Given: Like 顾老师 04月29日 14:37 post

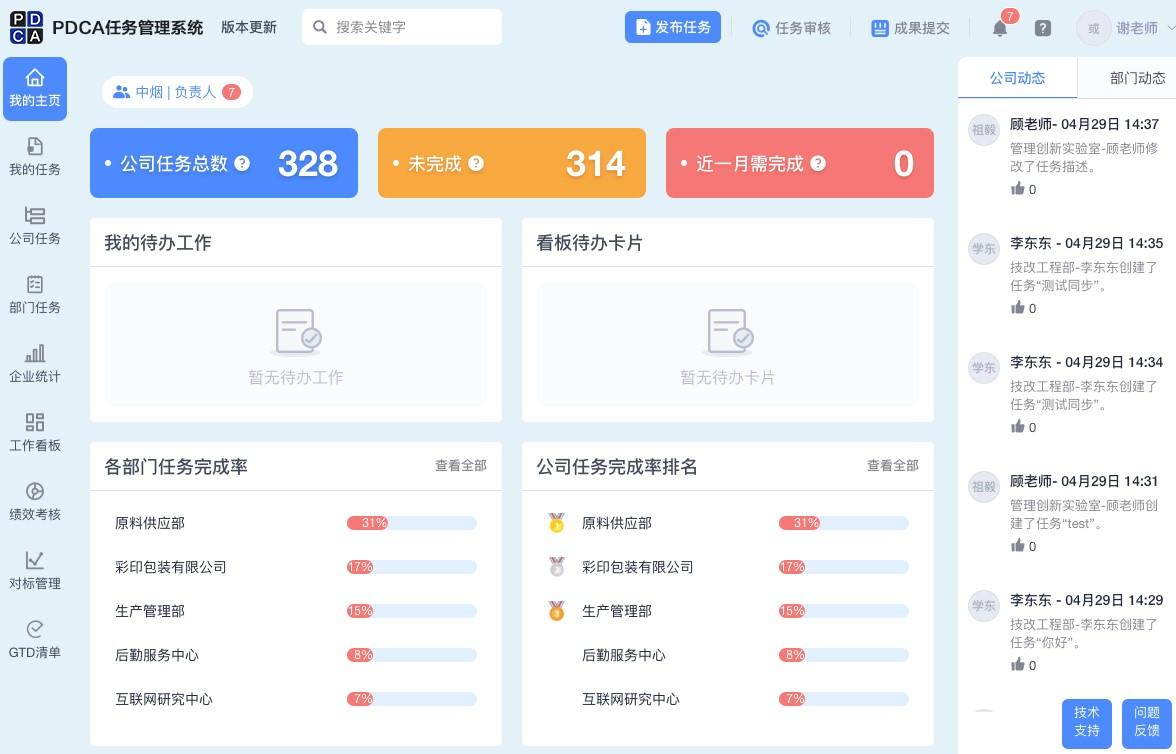Looking at the screenshot, I should tap(1018, 188).
